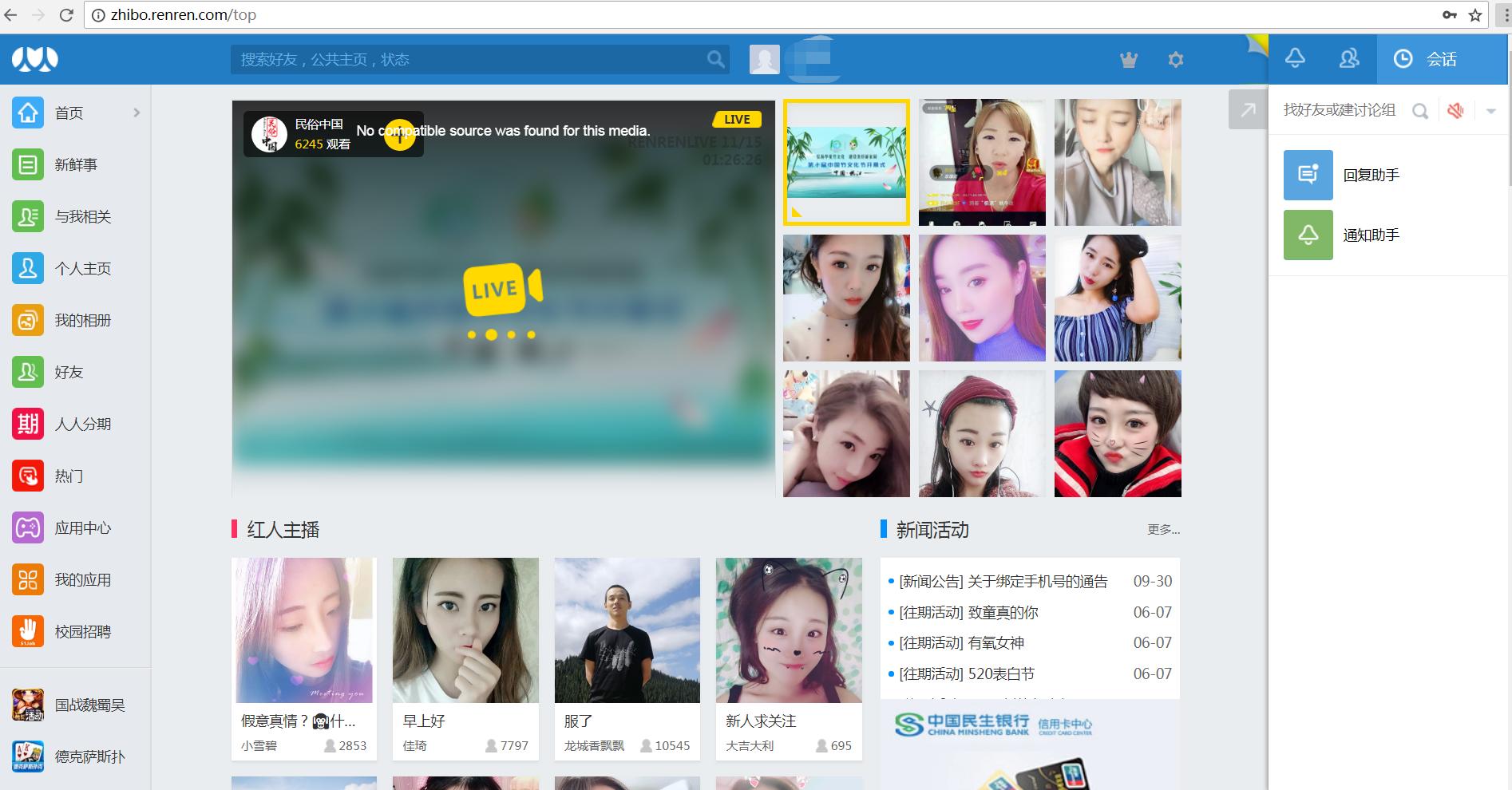
Task: Toggle the chat sound mute icon
Action: [1455, 111]
